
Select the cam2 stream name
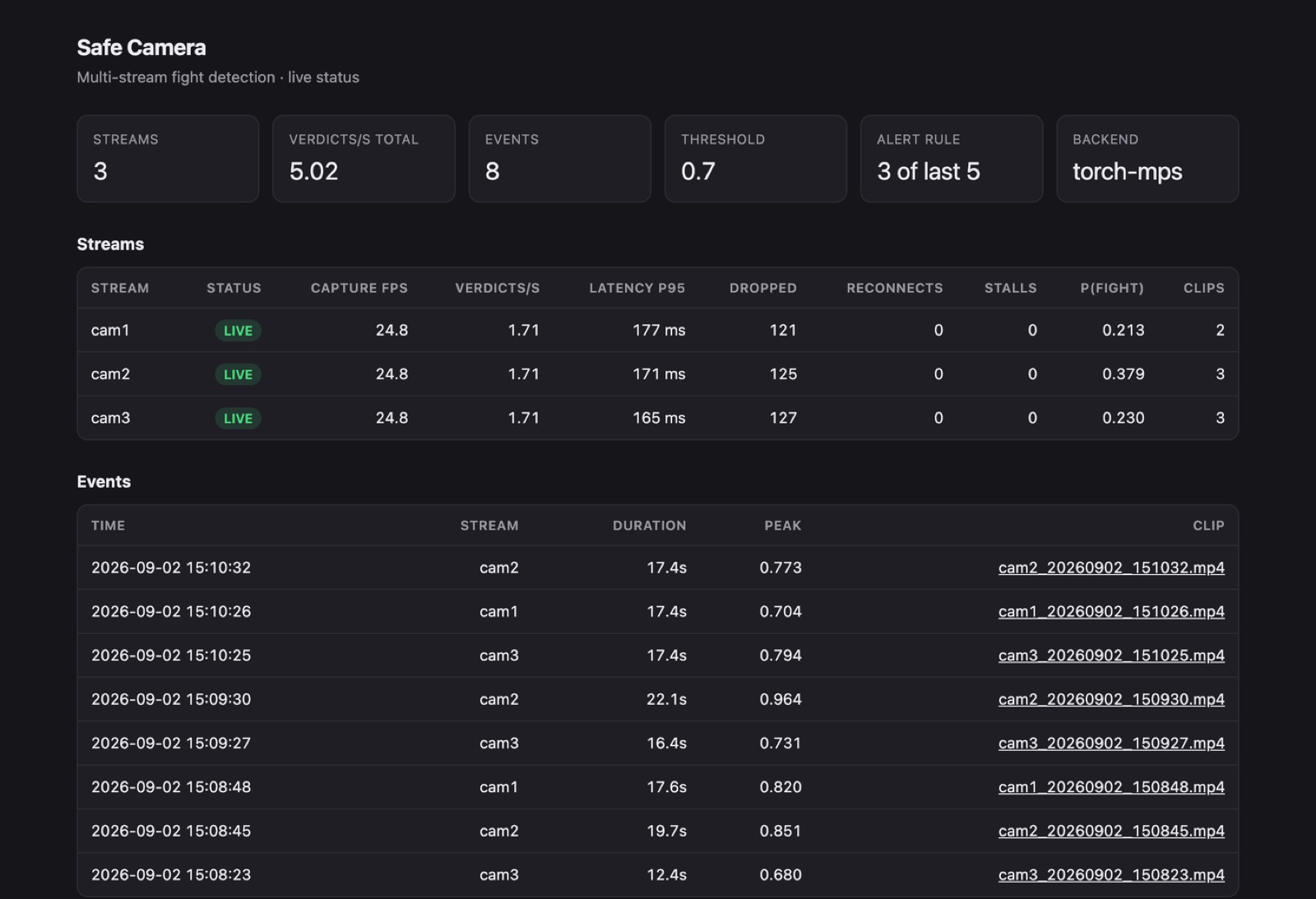(110, 373)
